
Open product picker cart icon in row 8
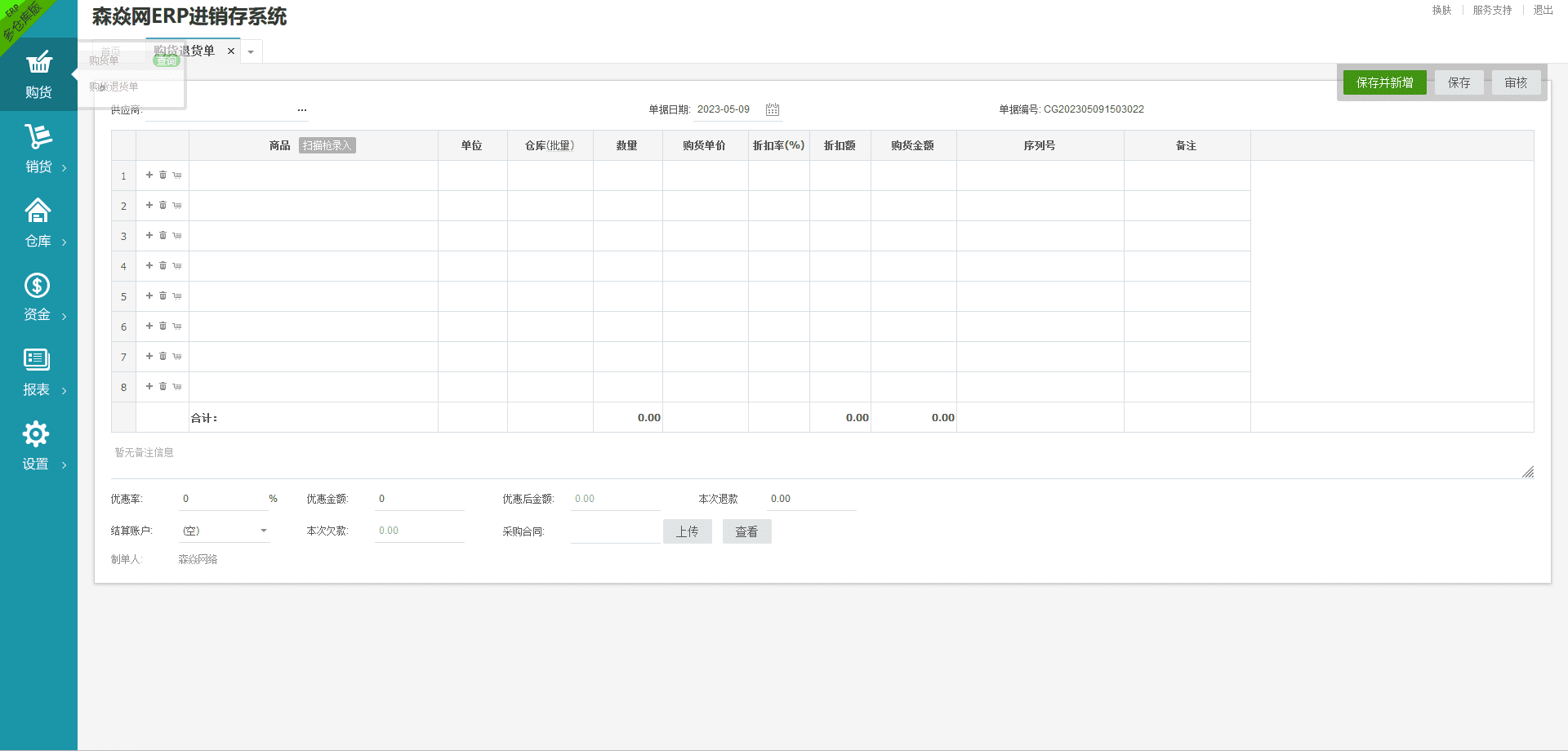point(177,386)
